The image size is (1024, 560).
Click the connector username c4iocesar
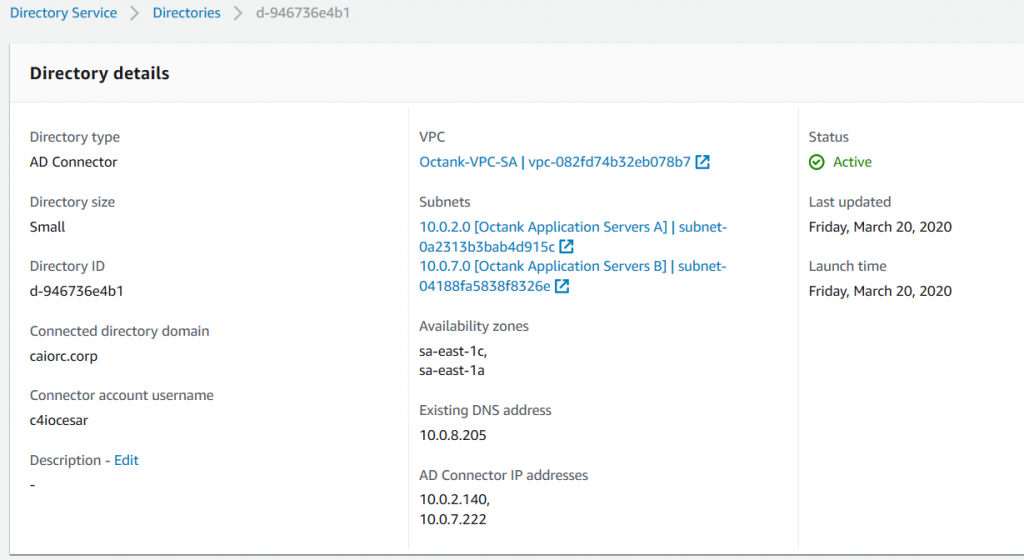pyautogui.click(x=59, y=420)
